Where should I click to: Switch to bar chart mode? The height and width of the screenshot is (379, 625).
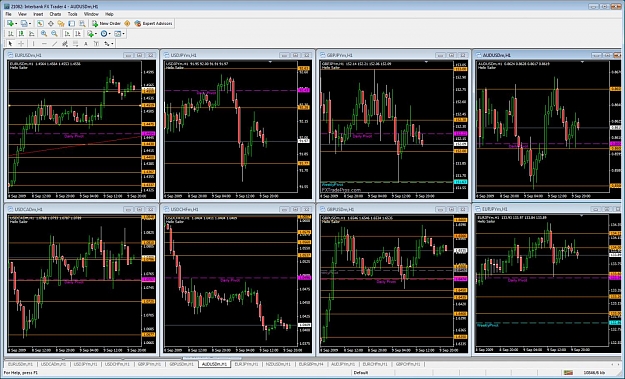coord(11,33)
